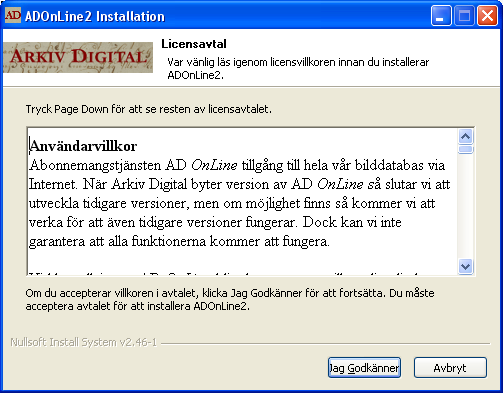Click the license text scrollbar track
Image resolution: width=503 pixels, height=393 pixels.
click(465, 207)
